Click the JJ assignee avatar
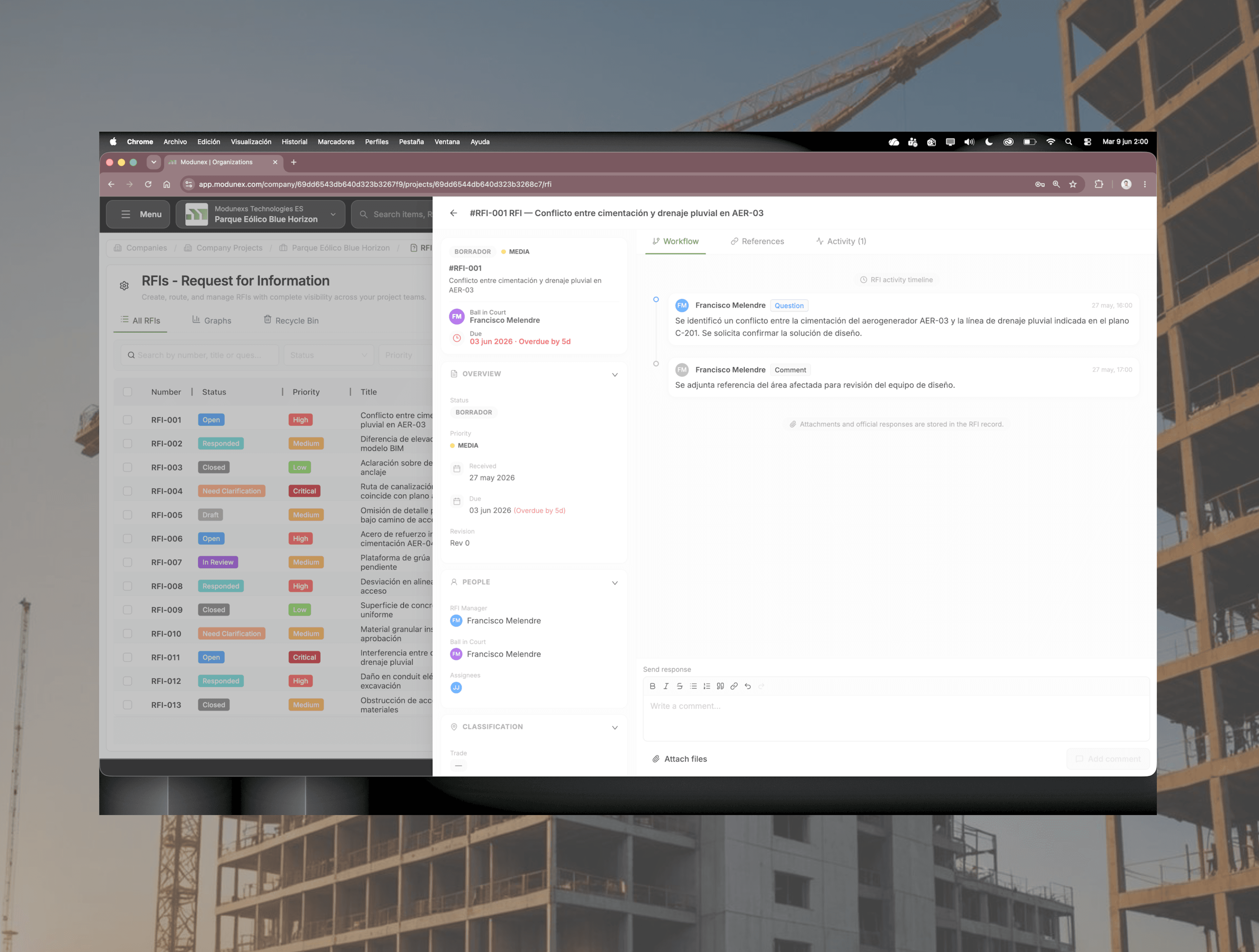The height and width of the screenshot is (952, 1259). pos(456,688)
